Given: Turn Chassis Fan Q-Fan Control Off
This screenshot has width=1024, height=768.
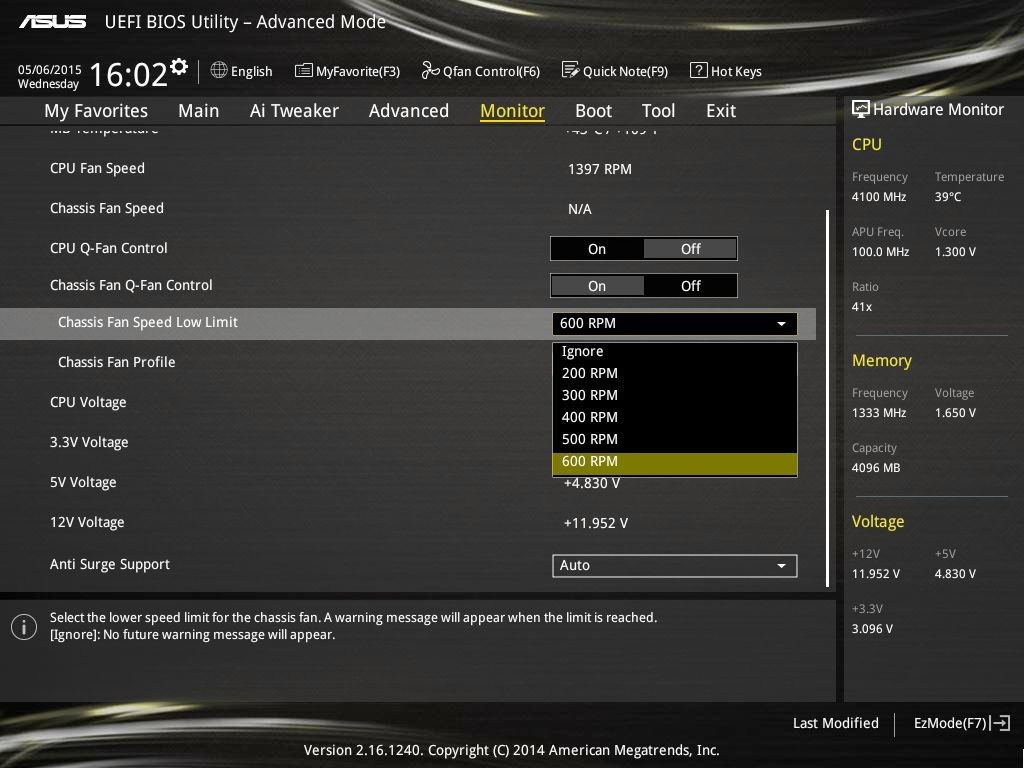Looking at the screenshot, I should pos(690,286).
